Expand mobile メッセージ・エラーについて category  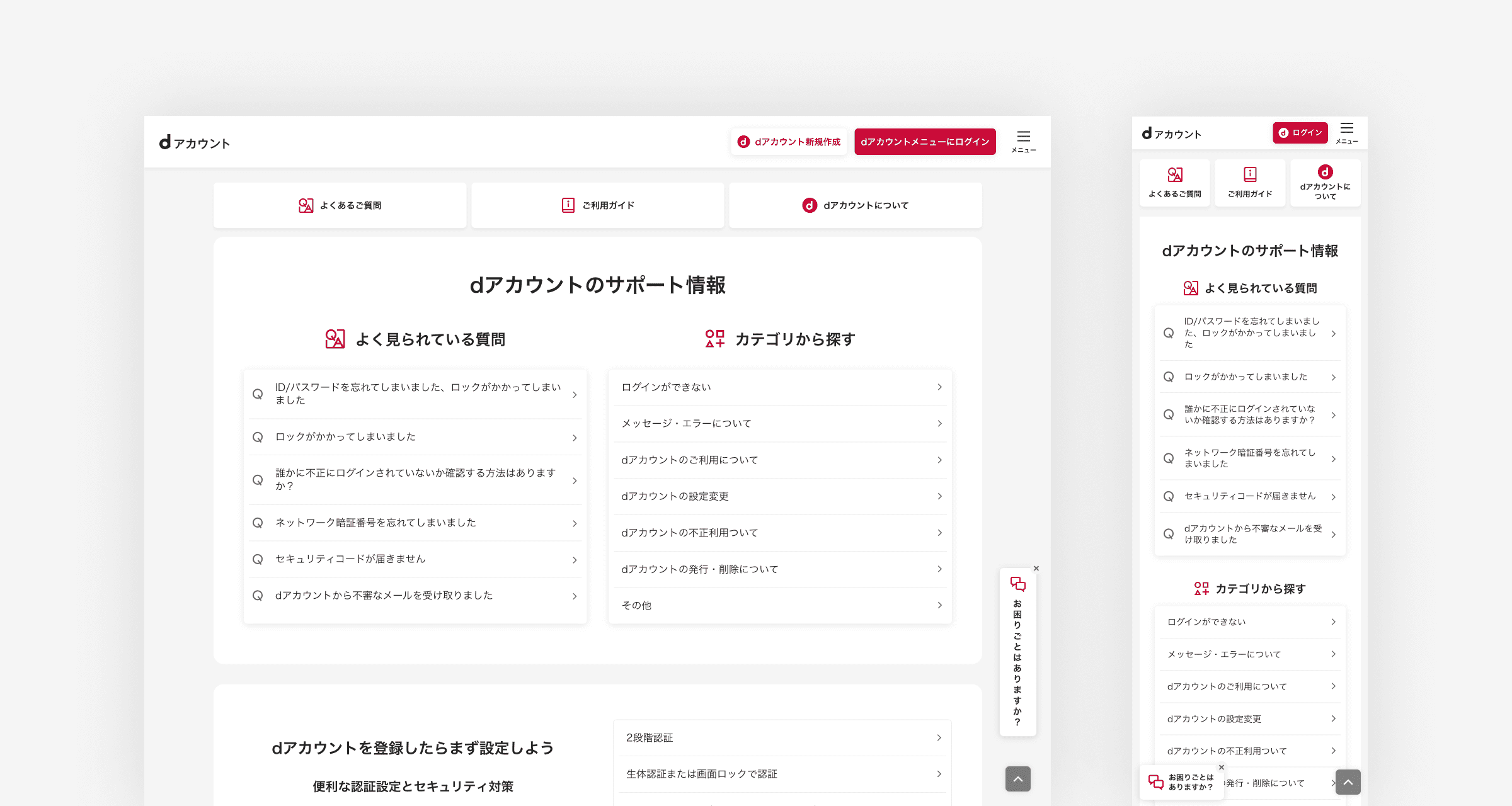1250,654
